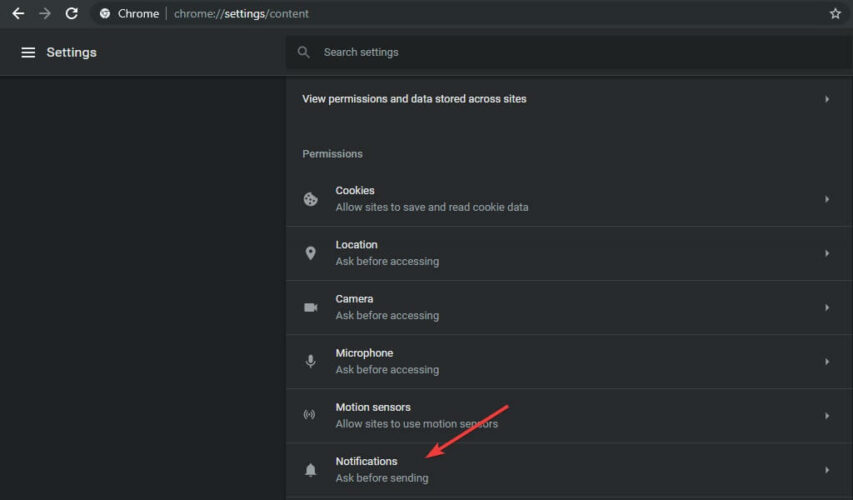
Task: Click 'Allow sites to use motion sensors' text
Action: point(416,424)
